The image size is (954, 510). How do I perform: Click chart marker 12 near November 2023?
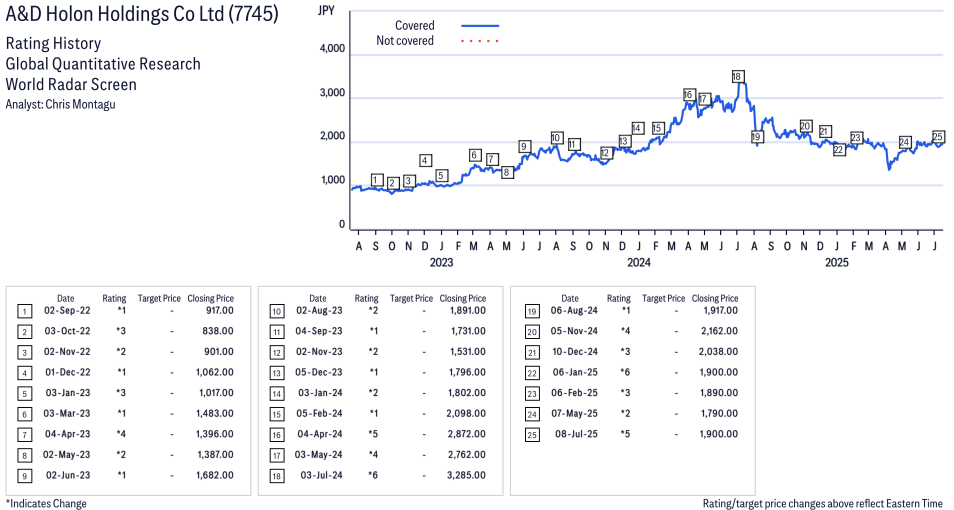click(605, 153)
